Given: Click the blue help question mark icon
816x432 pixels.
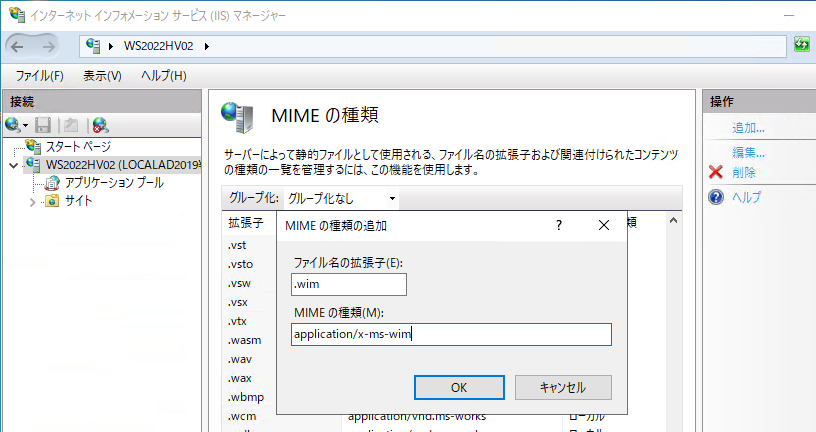Looking at the screenshot, I should click(715, 197).
